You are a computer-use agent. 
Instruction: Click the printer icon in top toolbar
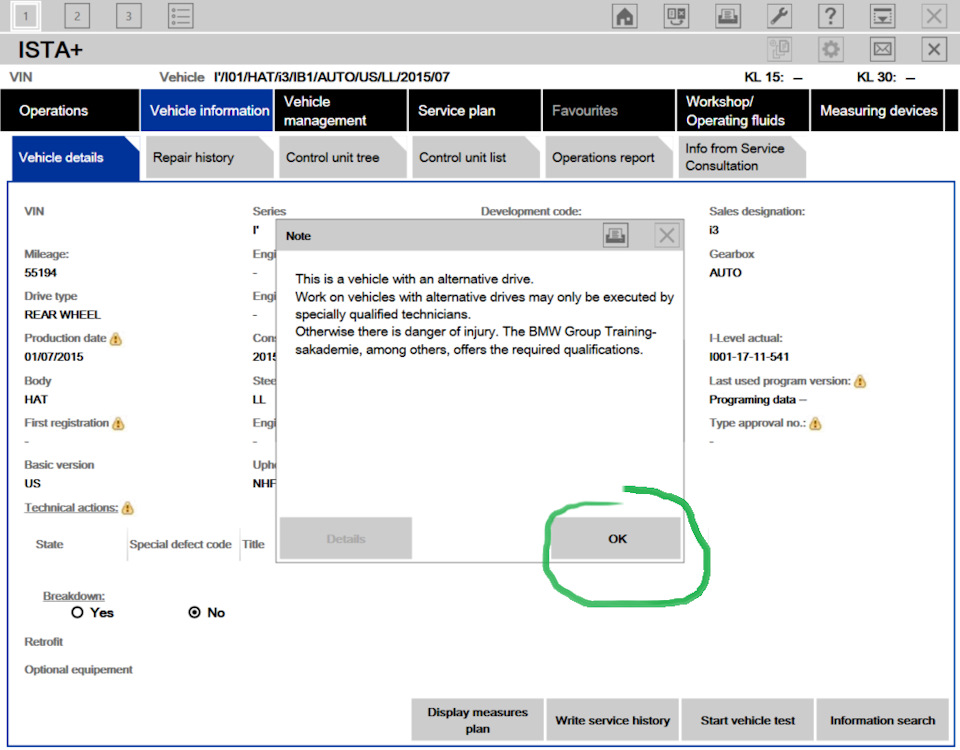(x=727, y=16)
